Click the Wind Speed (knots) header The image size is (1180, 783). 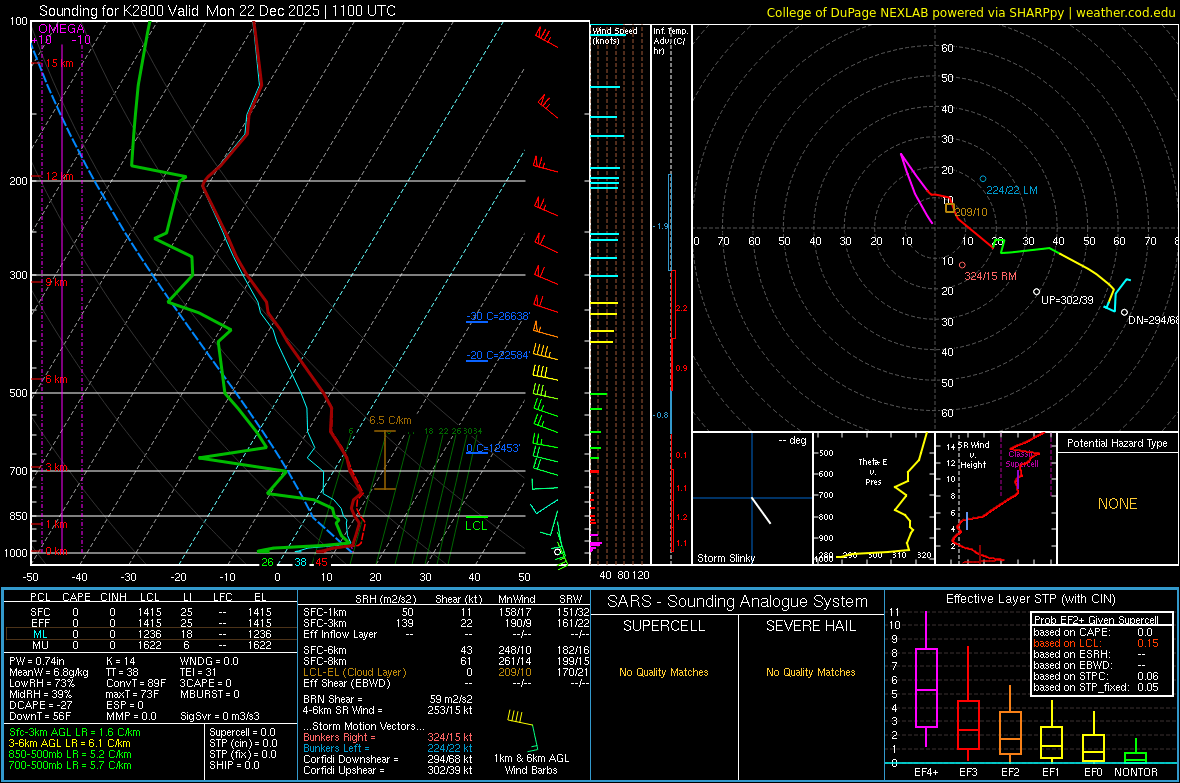coord(615,35)
